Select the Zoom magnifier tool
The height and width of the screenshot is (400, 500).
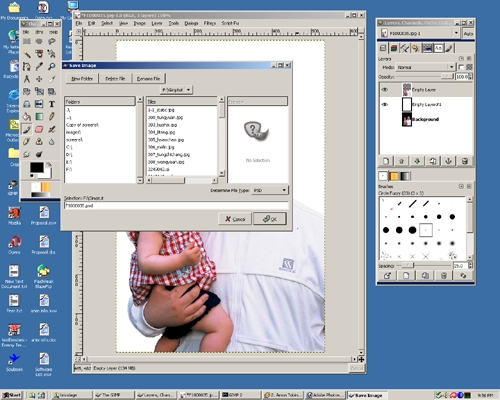click(x=51, y=66)
